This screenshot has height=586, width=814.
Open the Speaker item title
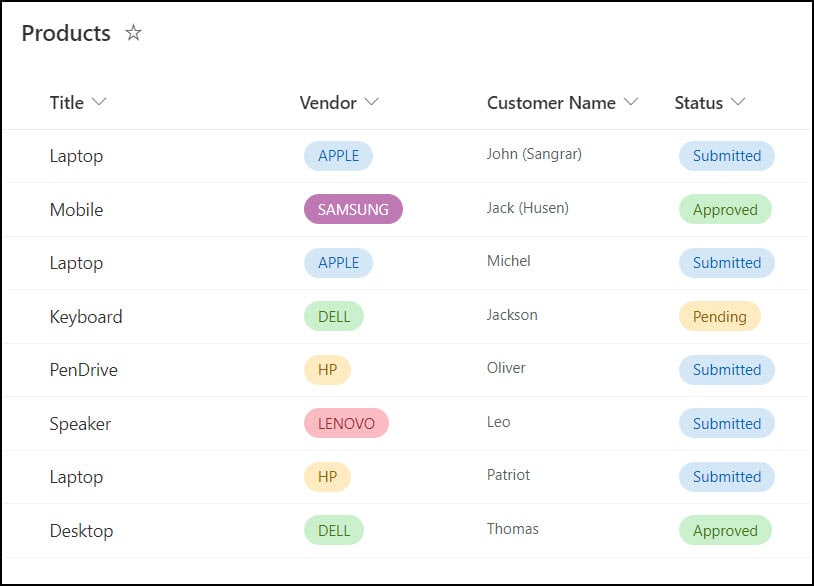[80, 424]
